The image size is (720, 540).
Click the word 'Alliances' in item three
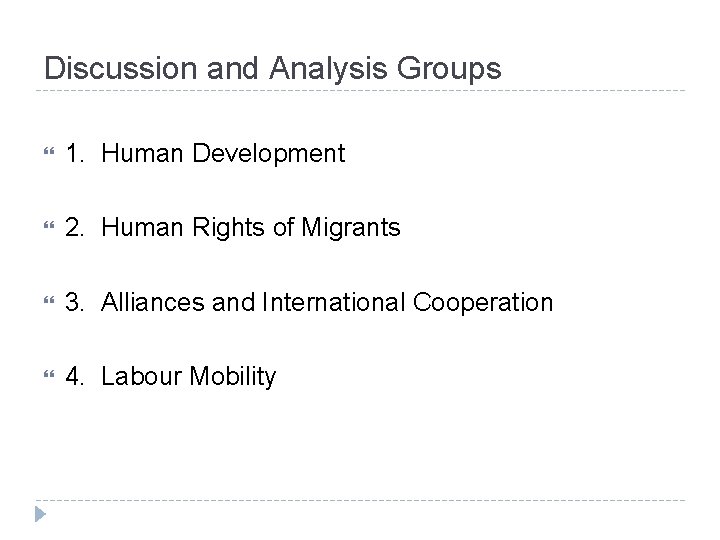146,302
